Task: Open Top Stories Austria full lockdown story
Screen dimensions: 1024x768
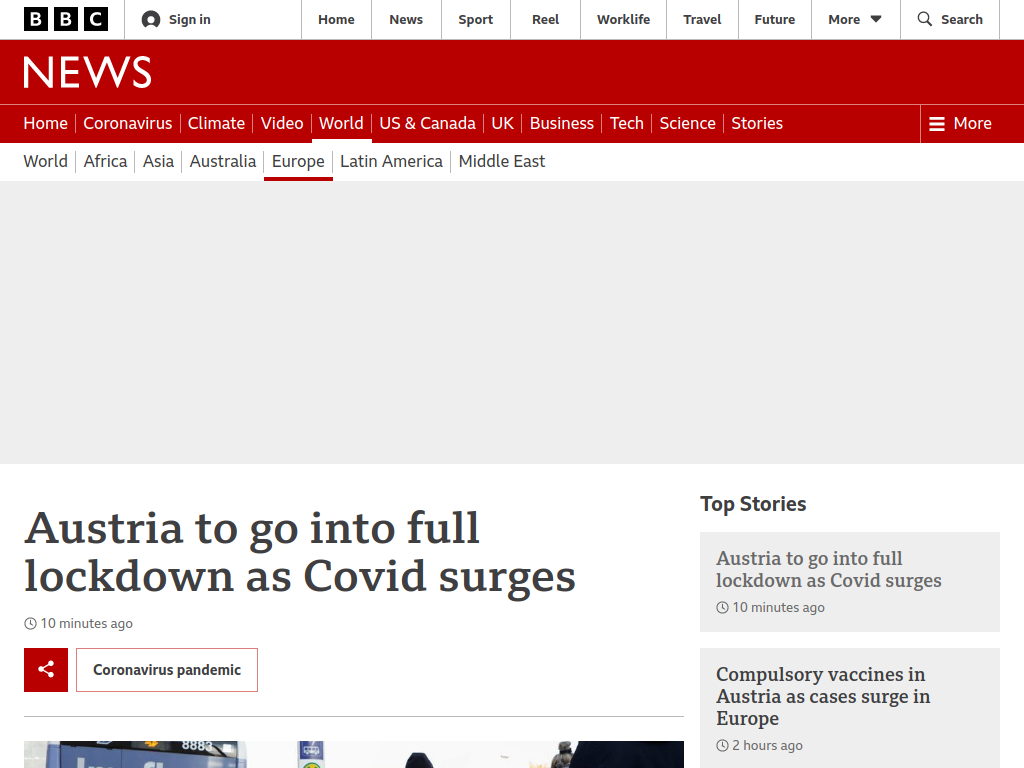Action: (x=829, y=569)
